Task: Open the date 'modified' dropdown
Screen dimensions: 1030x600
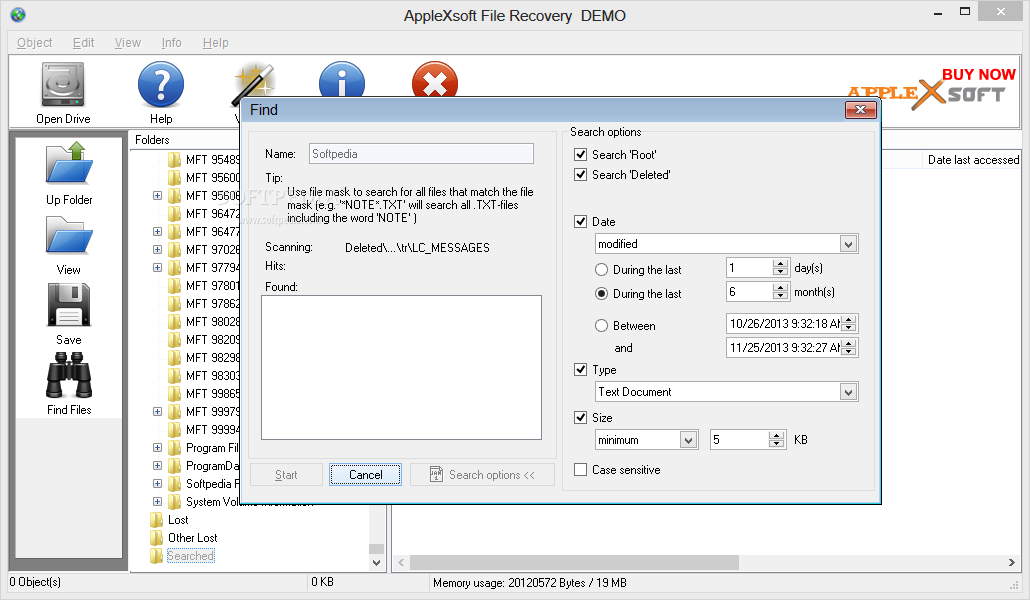Action: [848, 244]
